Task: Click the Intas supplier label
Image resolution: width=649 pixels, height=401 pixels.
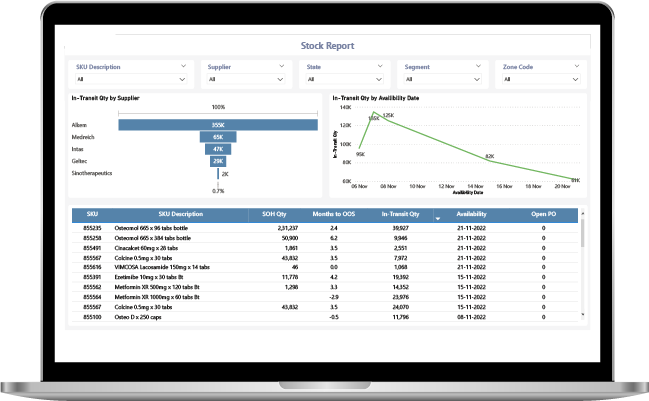Action: [77, 149]
